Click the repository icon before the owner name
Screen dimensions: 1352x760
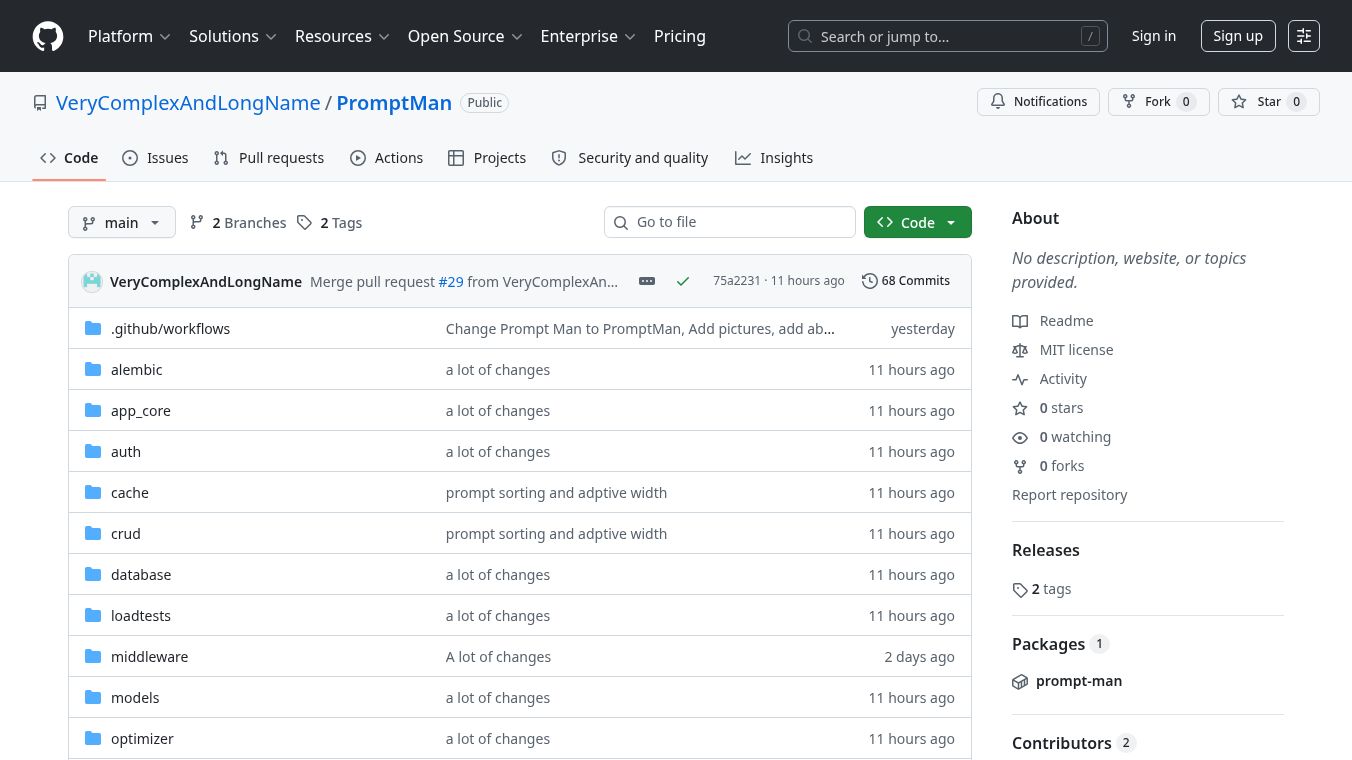[x=40, y=103]
